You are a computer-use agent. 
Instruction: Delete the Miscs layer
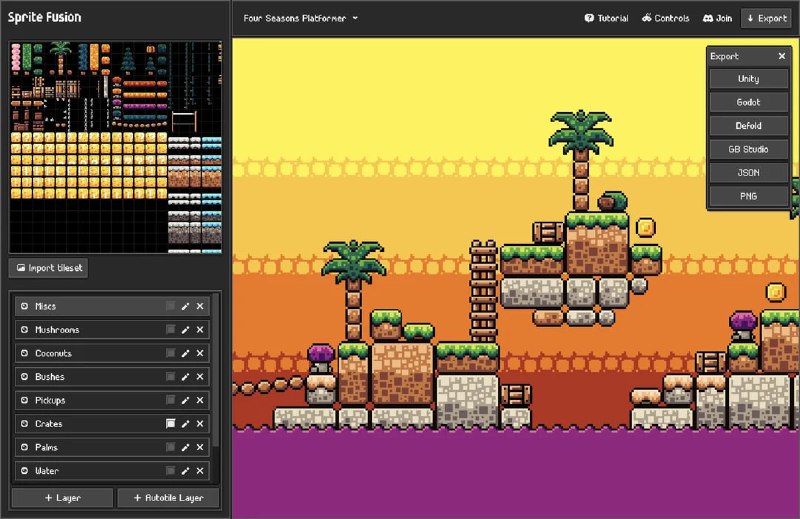pyautogui.click(x=200, y=306)
